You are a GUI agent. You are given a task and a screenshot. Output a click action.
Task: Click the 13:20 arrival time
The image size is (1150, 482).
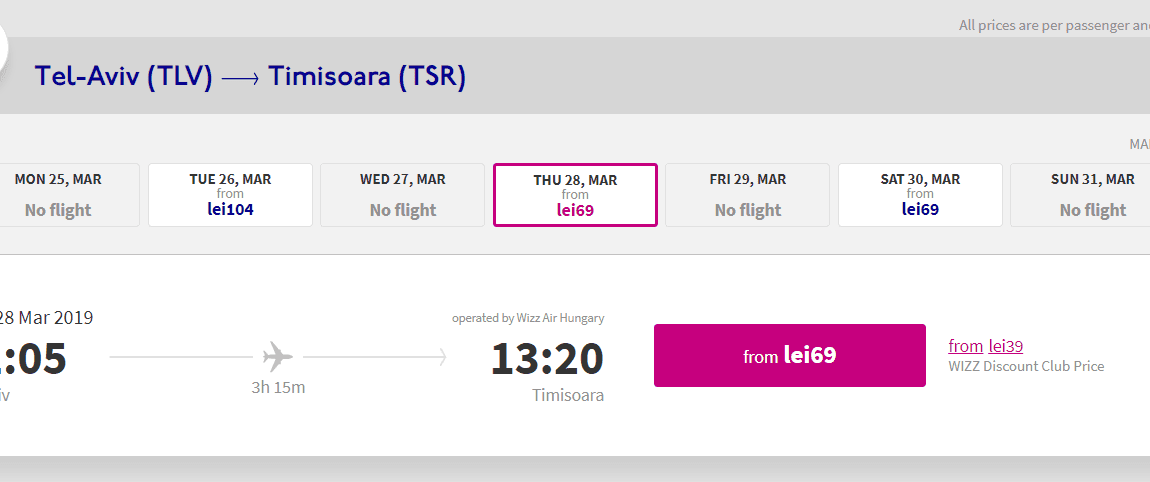coord(547,359)
